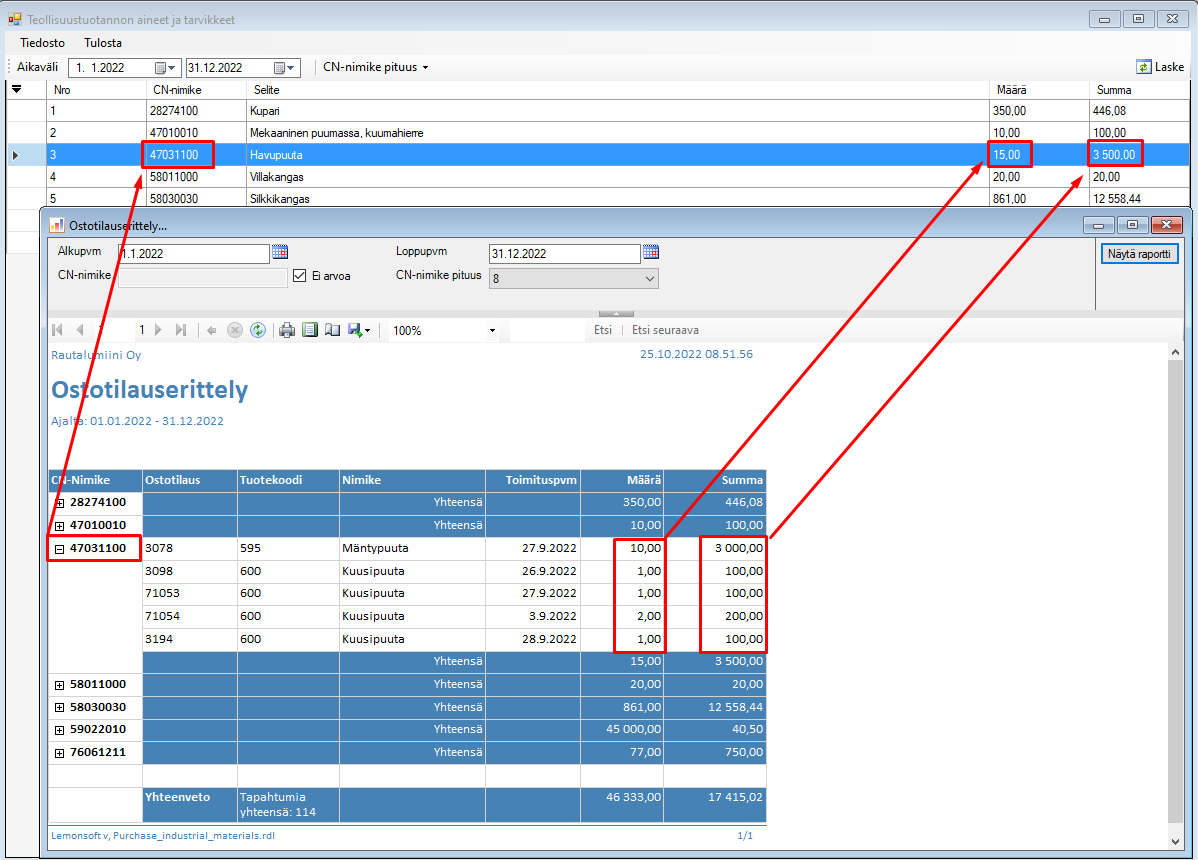Open the Alkupvm calendar picker

(280, 252)
